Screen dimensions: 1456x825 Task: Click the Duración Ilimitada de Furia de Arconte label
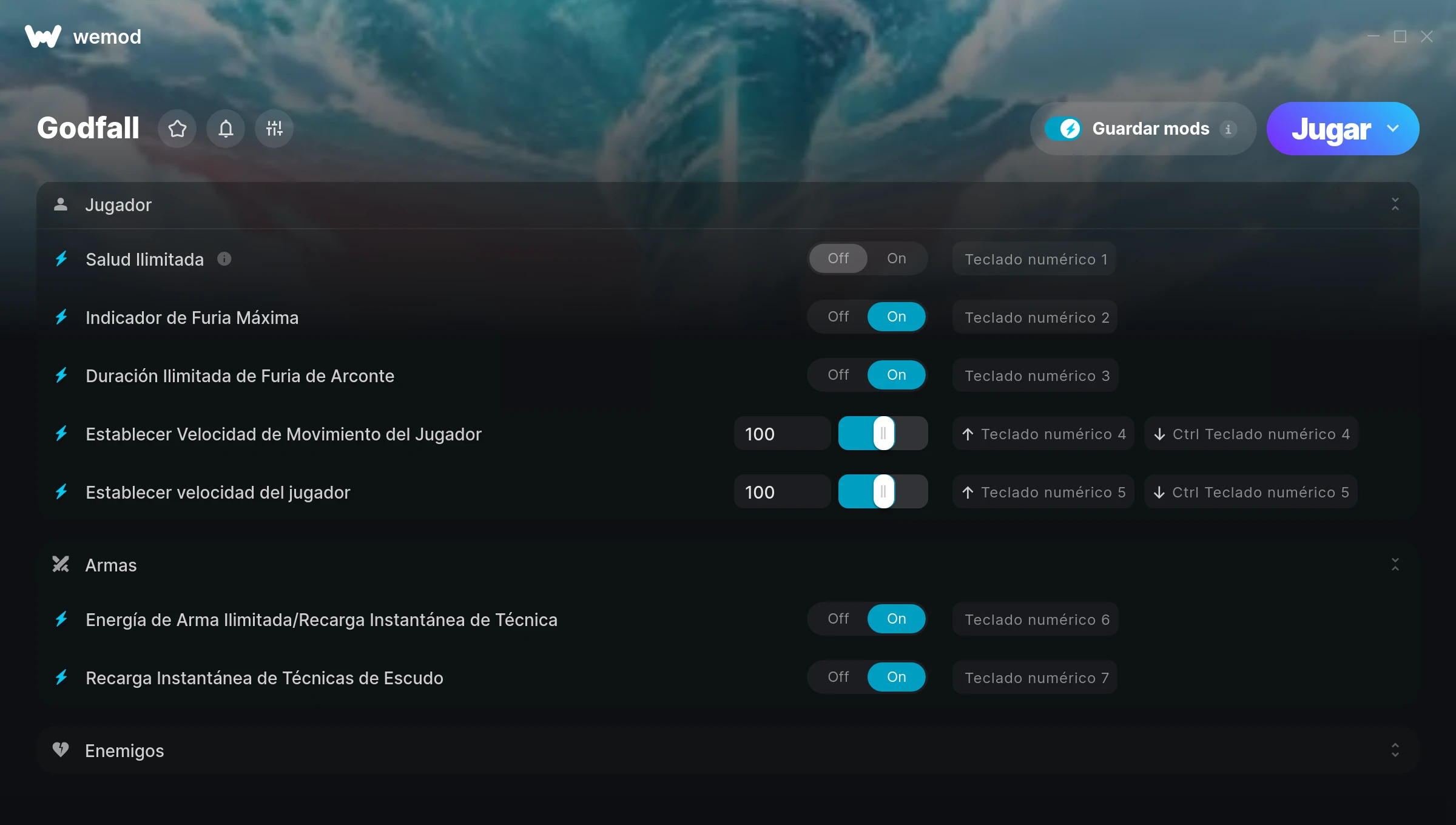coord(240,375)
